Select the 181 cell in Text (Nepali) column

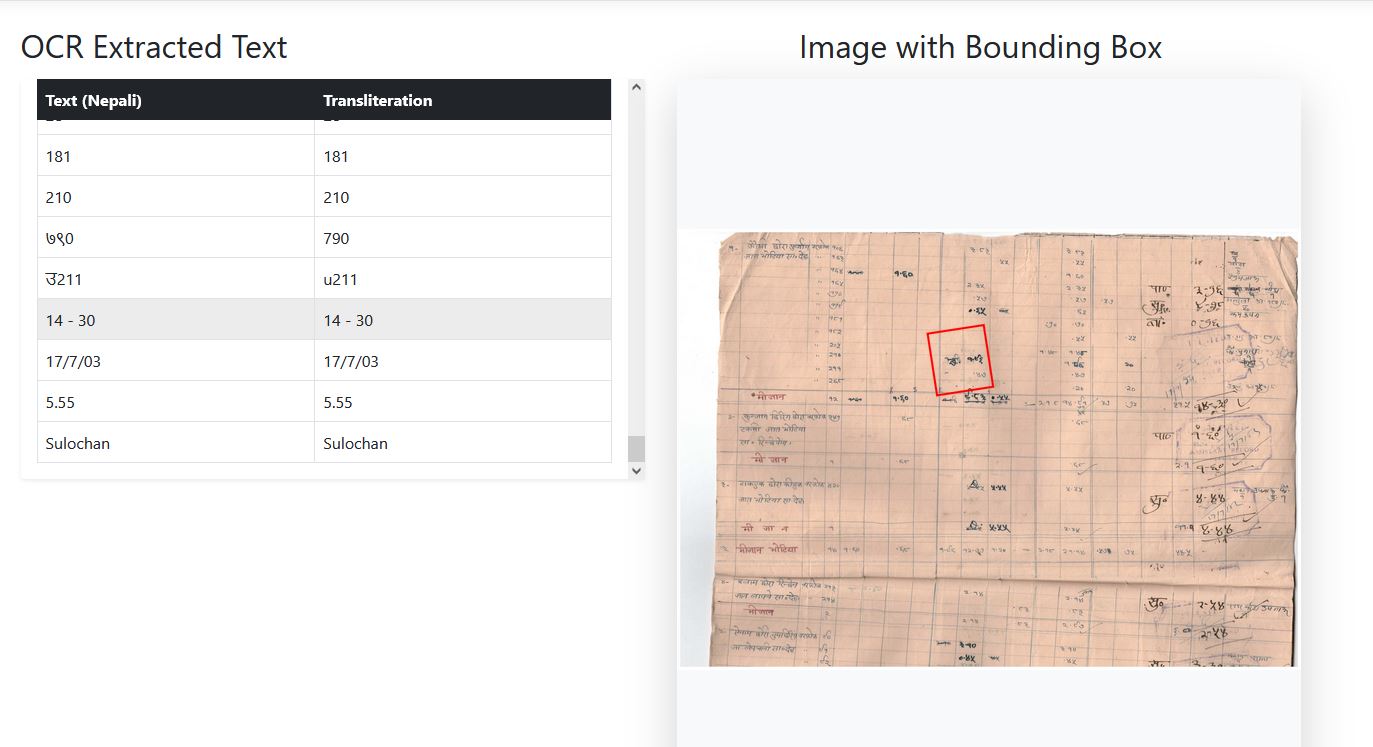176,156
